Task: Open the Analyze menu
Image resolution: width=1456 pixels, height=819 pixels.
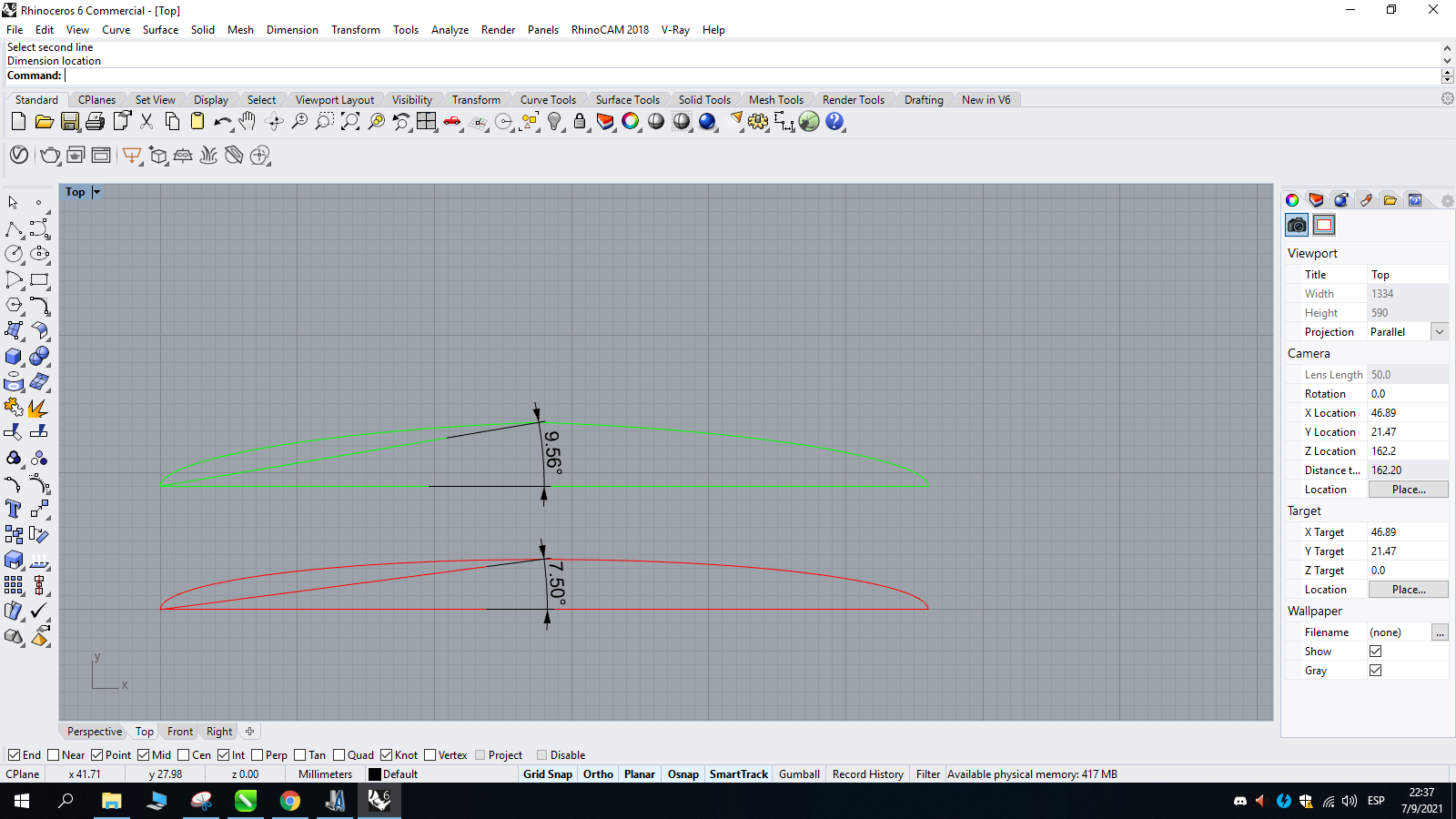Action: tap(450, 30)
